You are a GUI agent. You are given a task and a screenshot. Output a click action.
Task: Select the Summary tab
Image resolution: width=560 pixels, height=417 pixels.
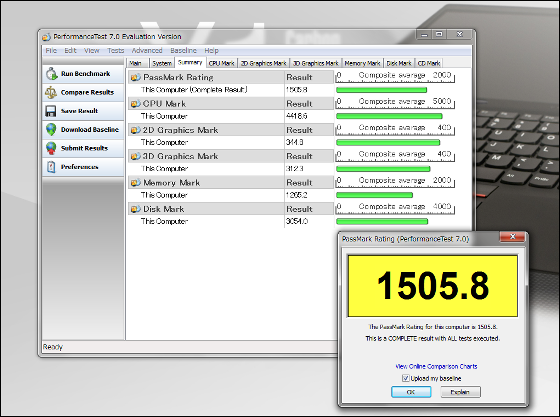(190, 62)
